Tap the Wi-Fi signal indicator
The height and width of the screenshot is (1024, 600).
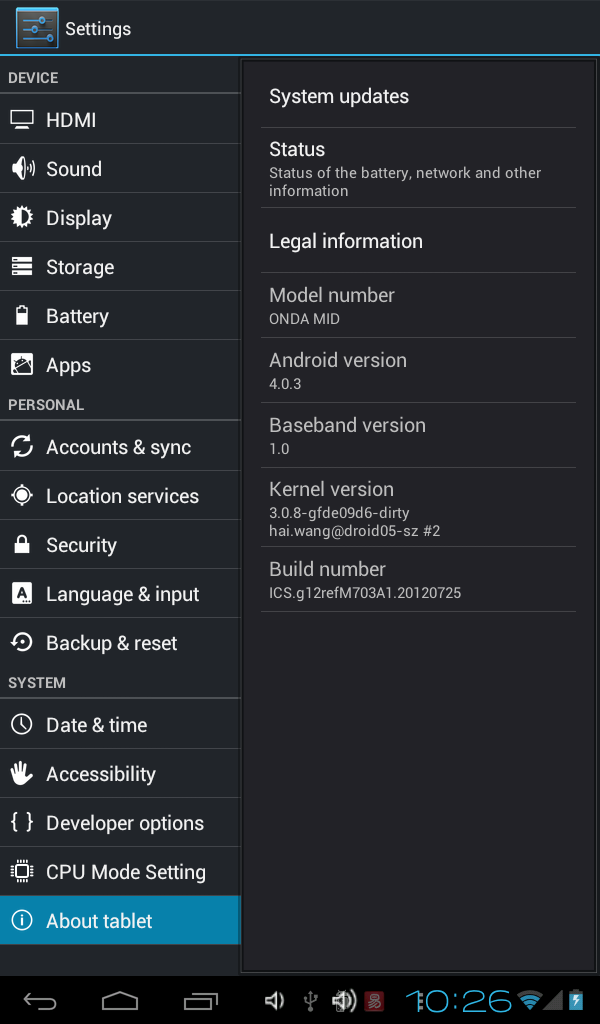coord(530,1000)
